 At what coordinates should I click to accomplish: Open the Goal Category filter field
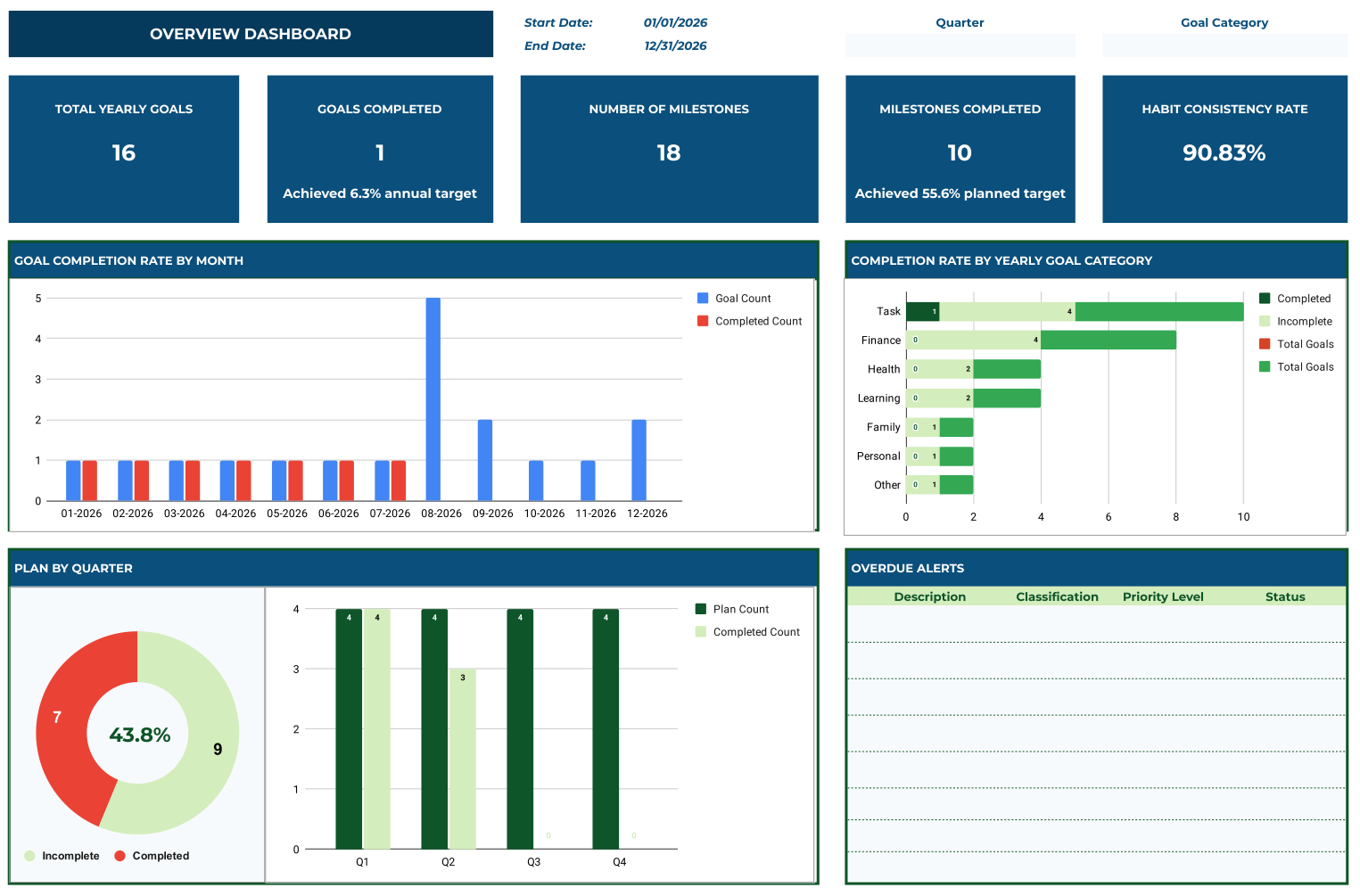(x=1224, y=45)
